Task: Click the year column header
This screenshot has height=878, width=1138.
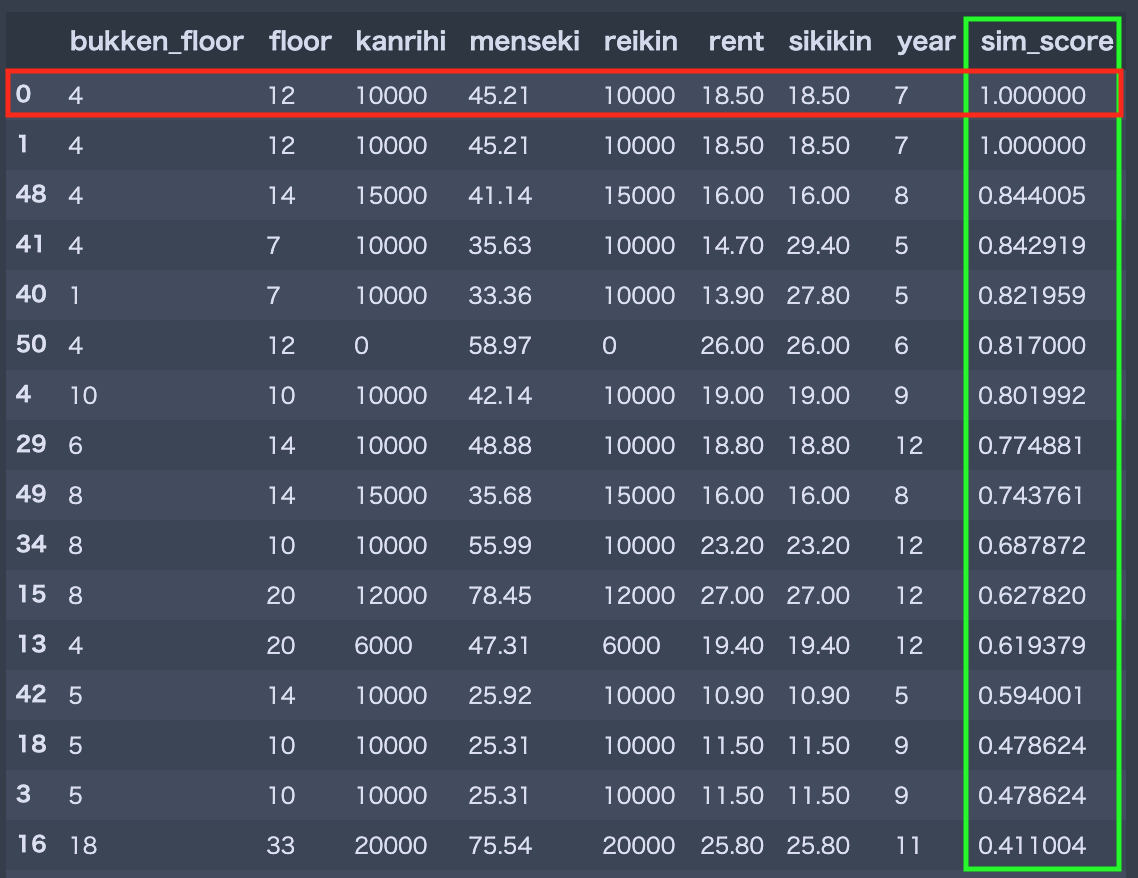Action: point(925,41)
